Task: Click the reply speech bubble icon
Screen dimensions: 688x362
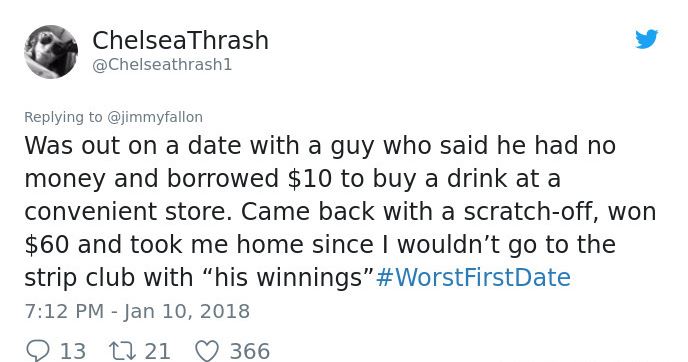Action: pos(38,352)
